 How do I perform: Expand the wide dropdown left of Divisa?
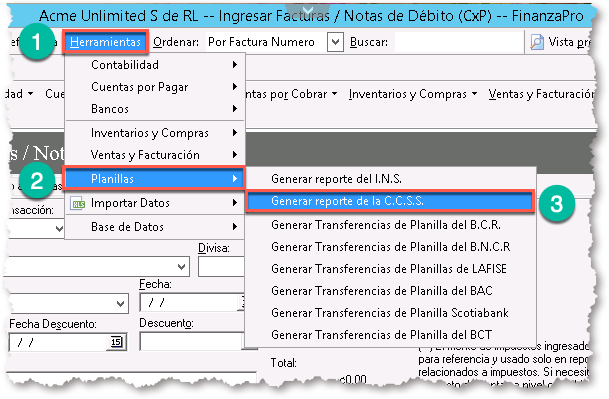click(x=181, y=267)
